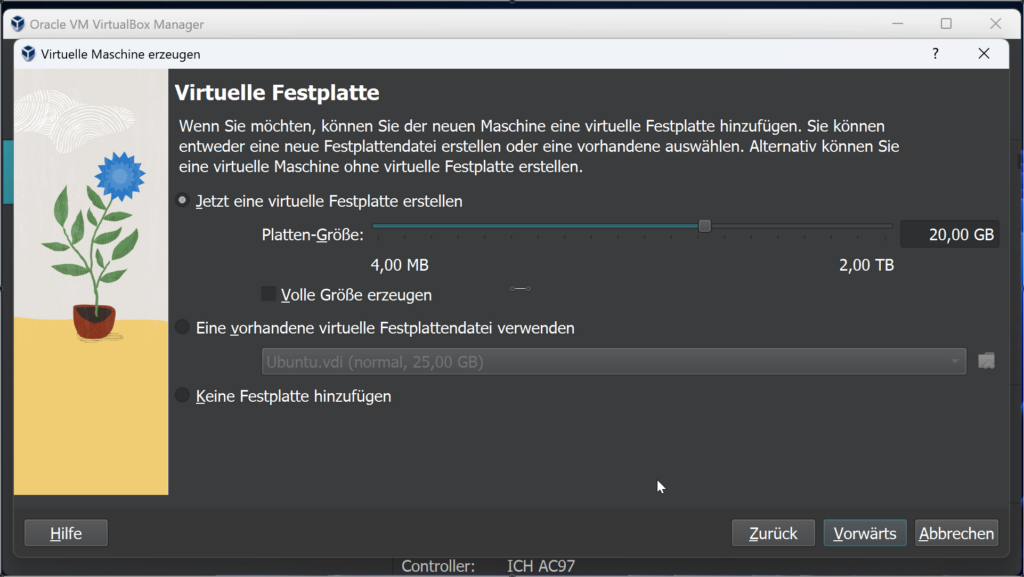Enable the 'Volle Größe erzeugen' checkbox
Viewport: 1024px width, 577px height.
268,294
